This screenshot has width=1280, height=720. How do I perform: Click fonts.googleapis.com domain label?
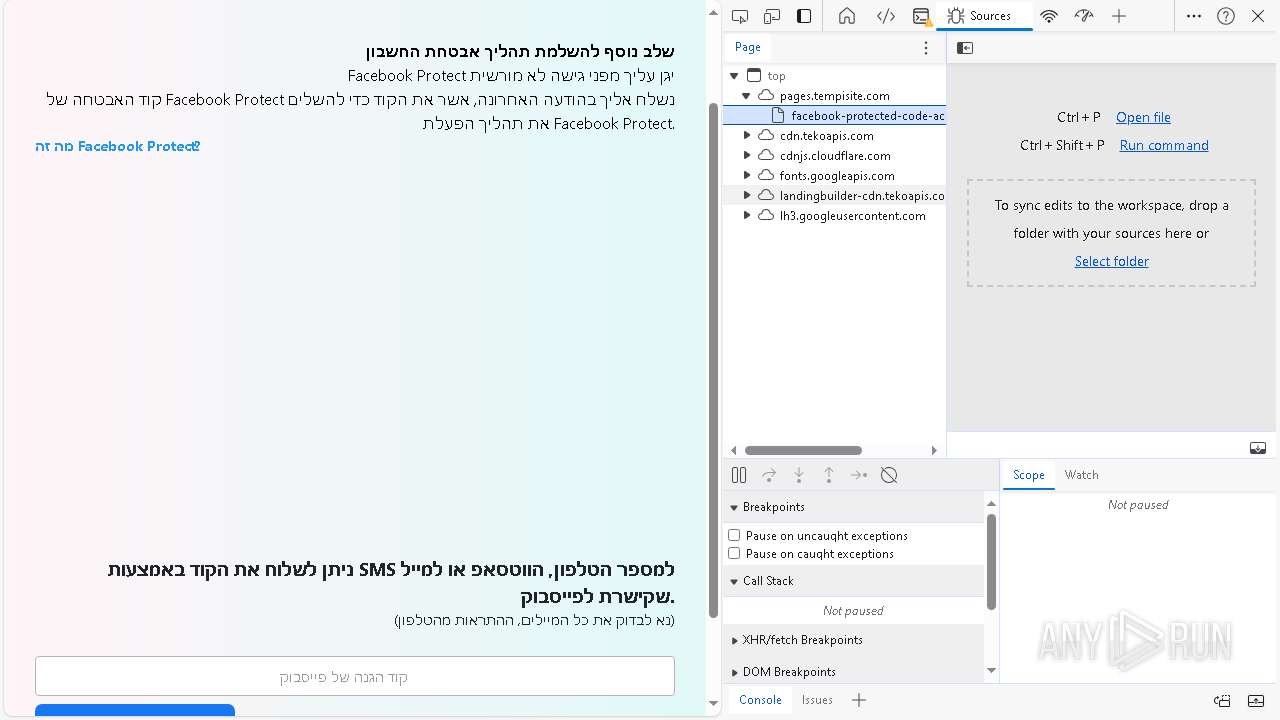837,176
